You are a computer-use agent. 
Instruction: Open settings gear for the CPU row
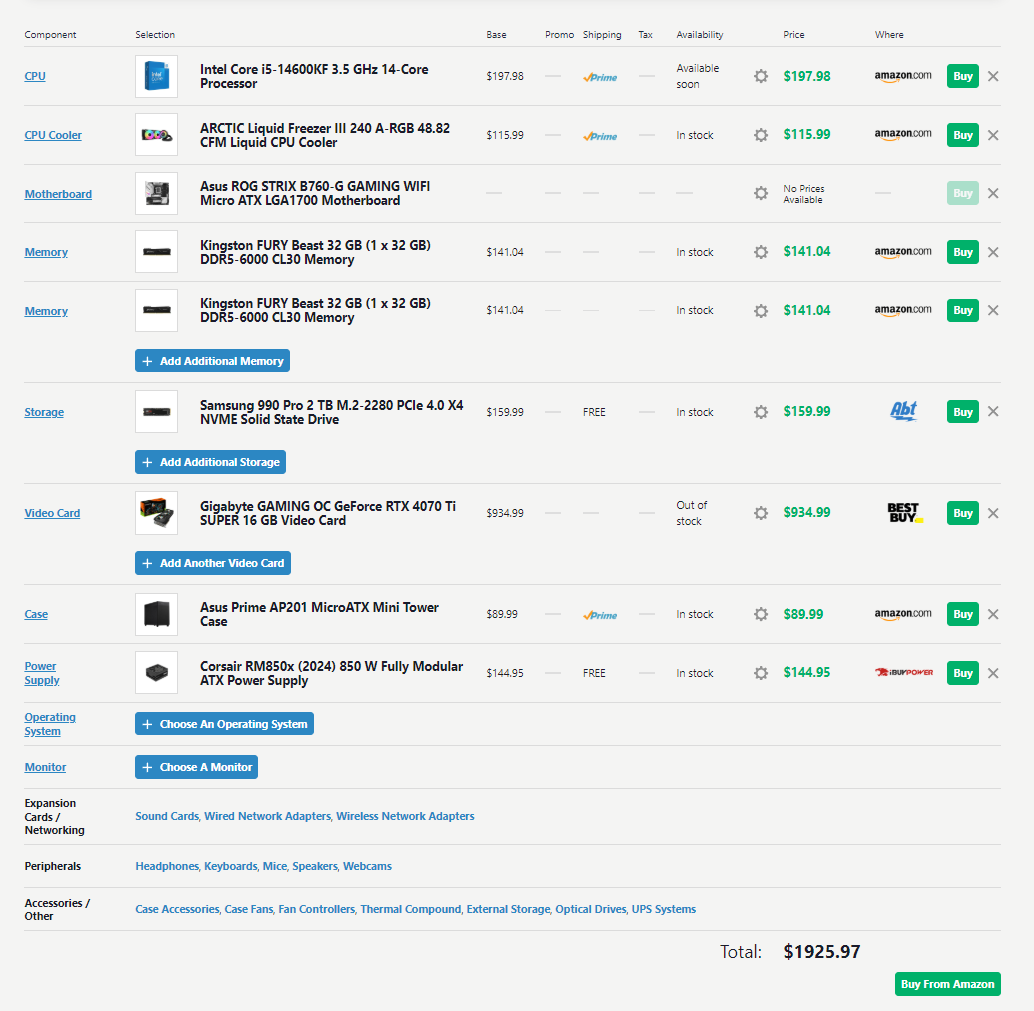[x=761, y=77]
